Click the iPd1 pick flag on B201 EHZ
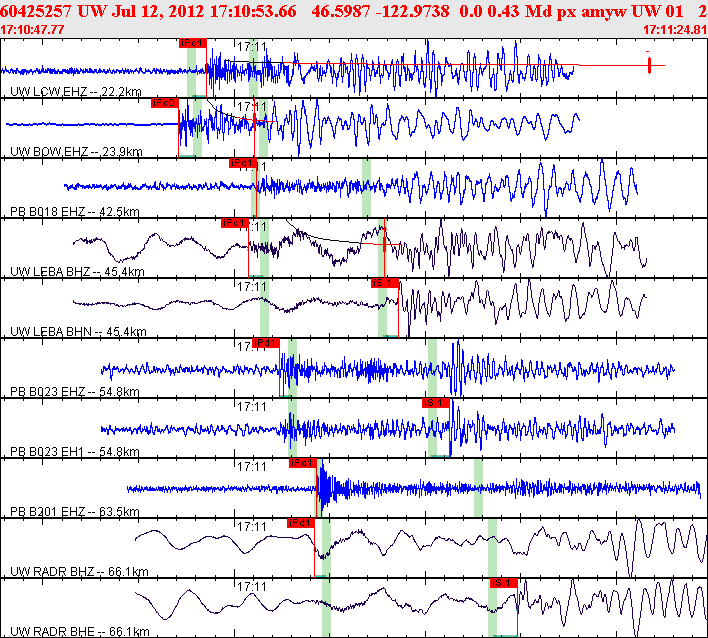This screenshot has height=638, width=708. [x=303, y=463]
